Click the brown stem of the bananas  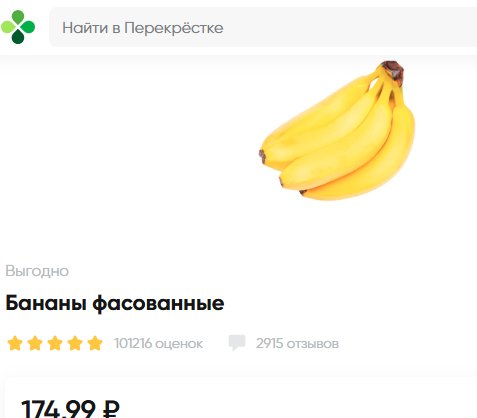point(393,71)
